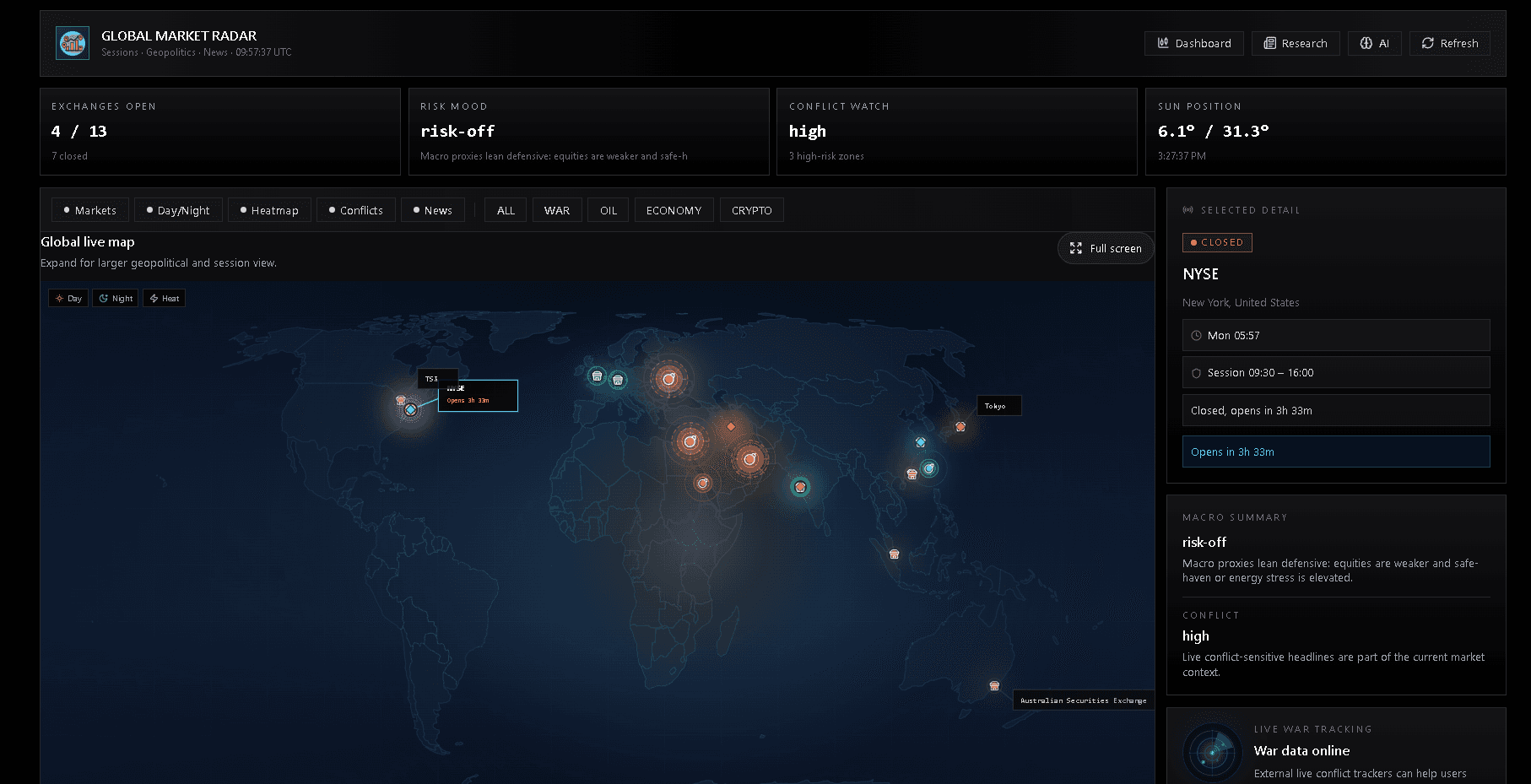Select the NYSE diamond marker on the map
1531x784 pixels.
[x=411, y=410]
